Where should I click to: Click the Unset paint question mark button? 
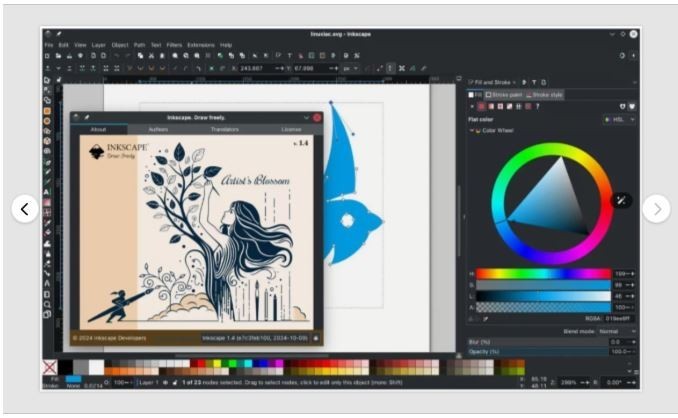[537, 106]
